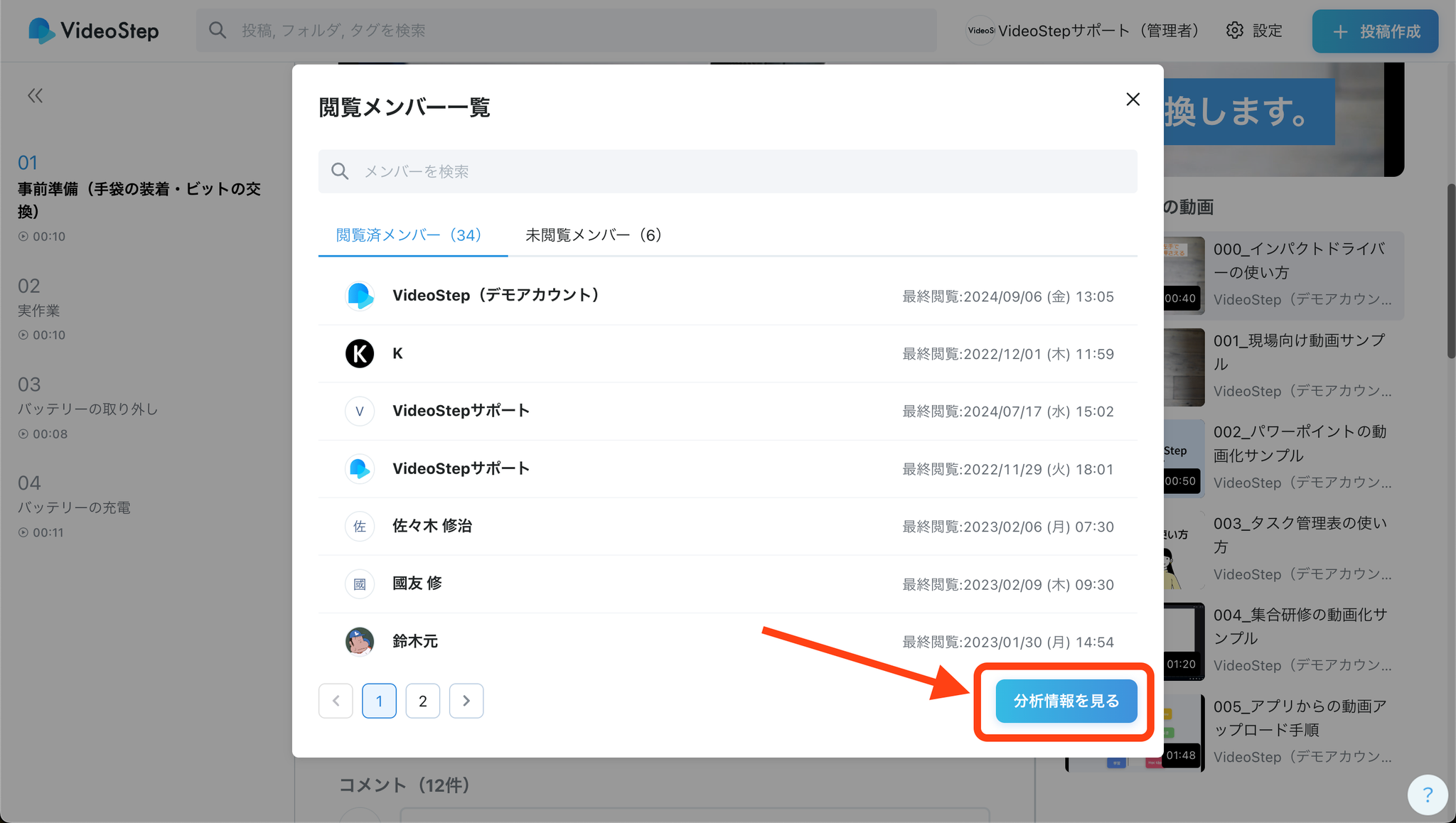Click 分析情報を見る button
This screenshot has width=1456, height=823.
(x=1066, y=701)
